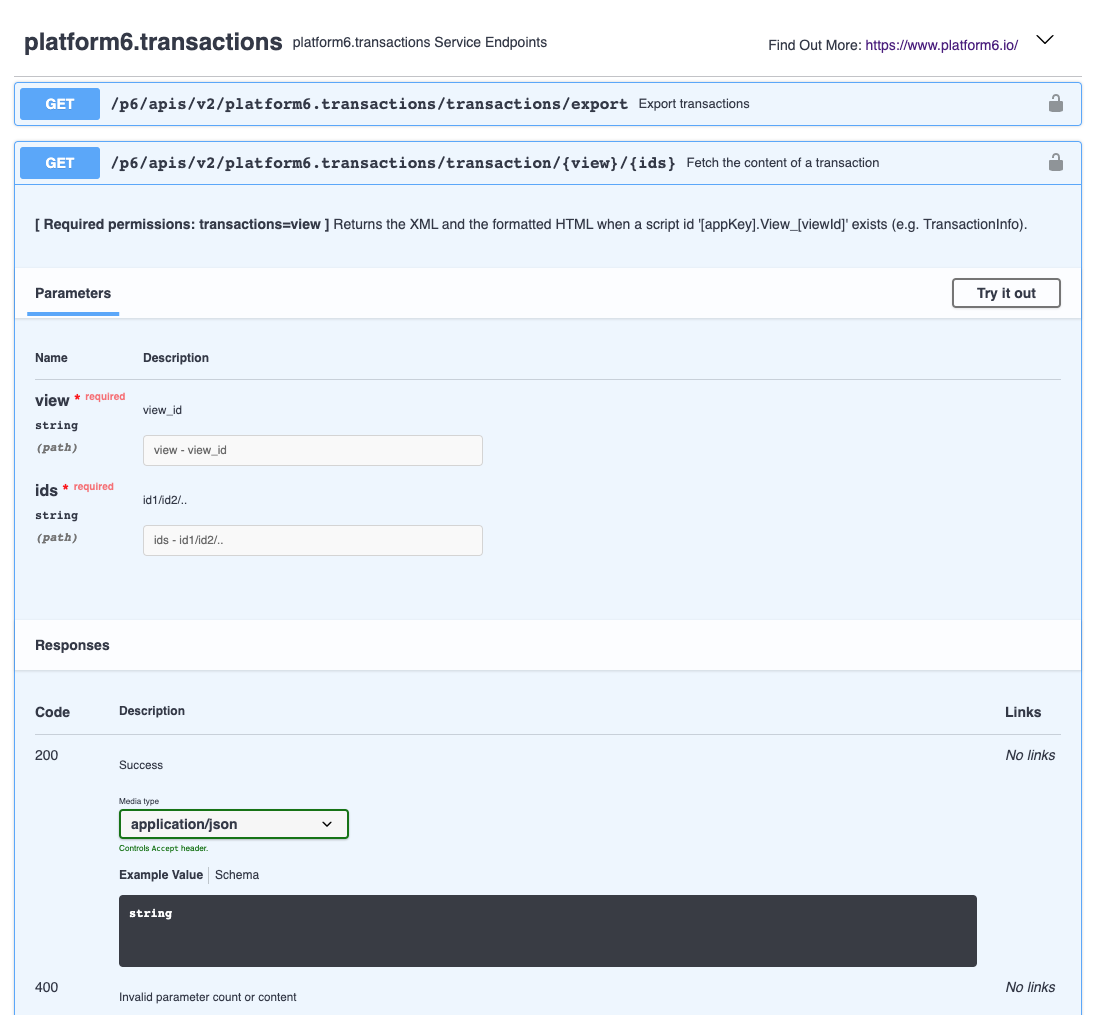
Task: Click the open lock icon on the fetch transaction endpoint
Action: [1056, 162]
